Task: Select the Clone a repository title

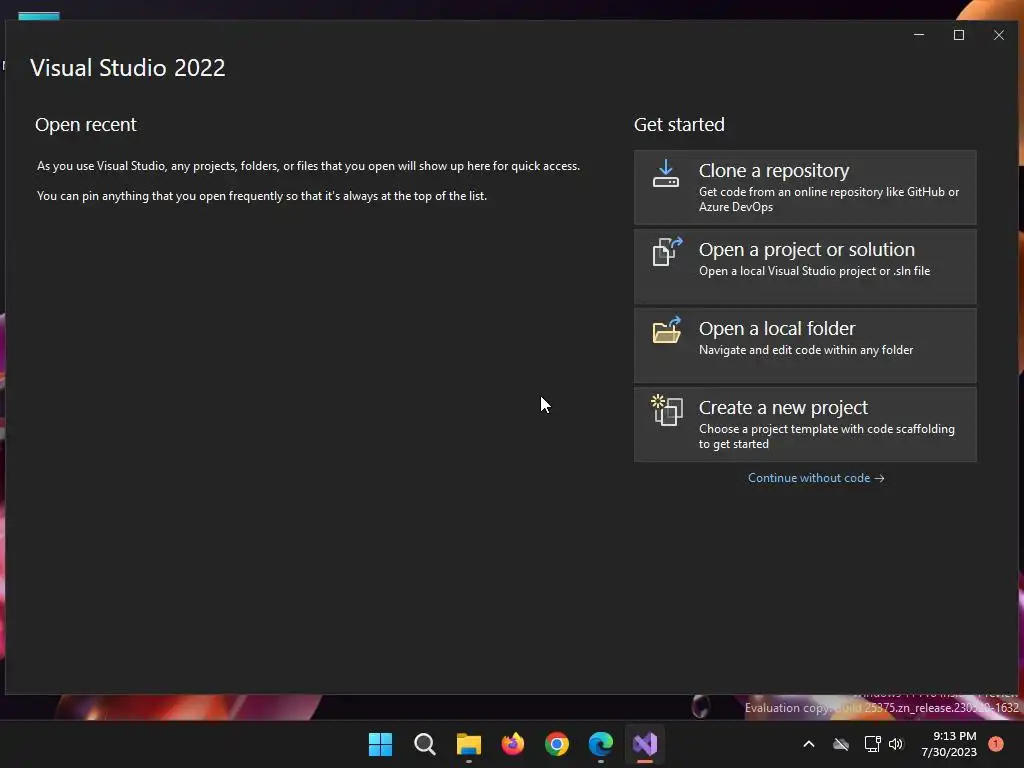Action: (x=774, y=170)
